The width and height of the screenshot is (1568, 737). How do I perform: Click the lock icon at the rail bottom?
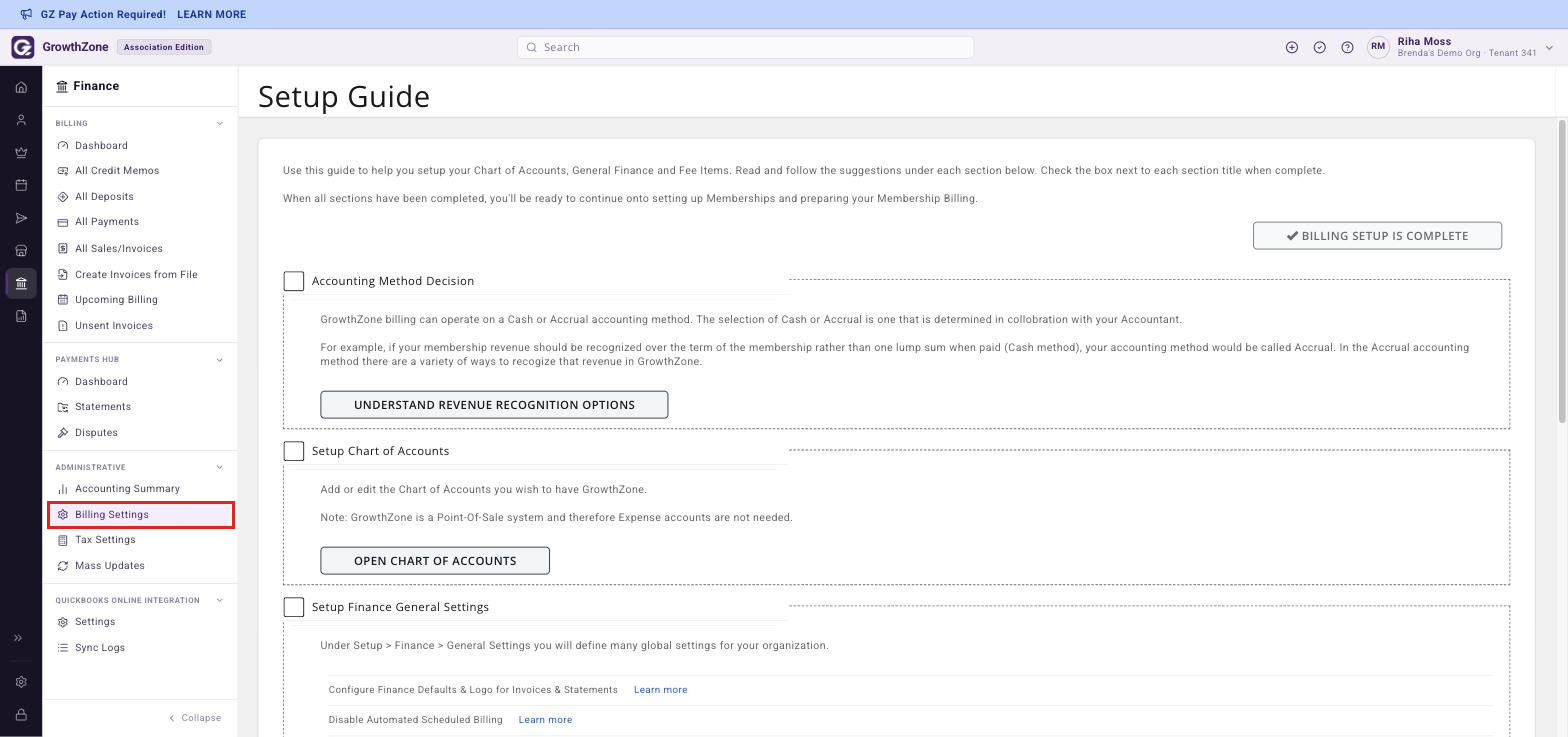[21, 715]
